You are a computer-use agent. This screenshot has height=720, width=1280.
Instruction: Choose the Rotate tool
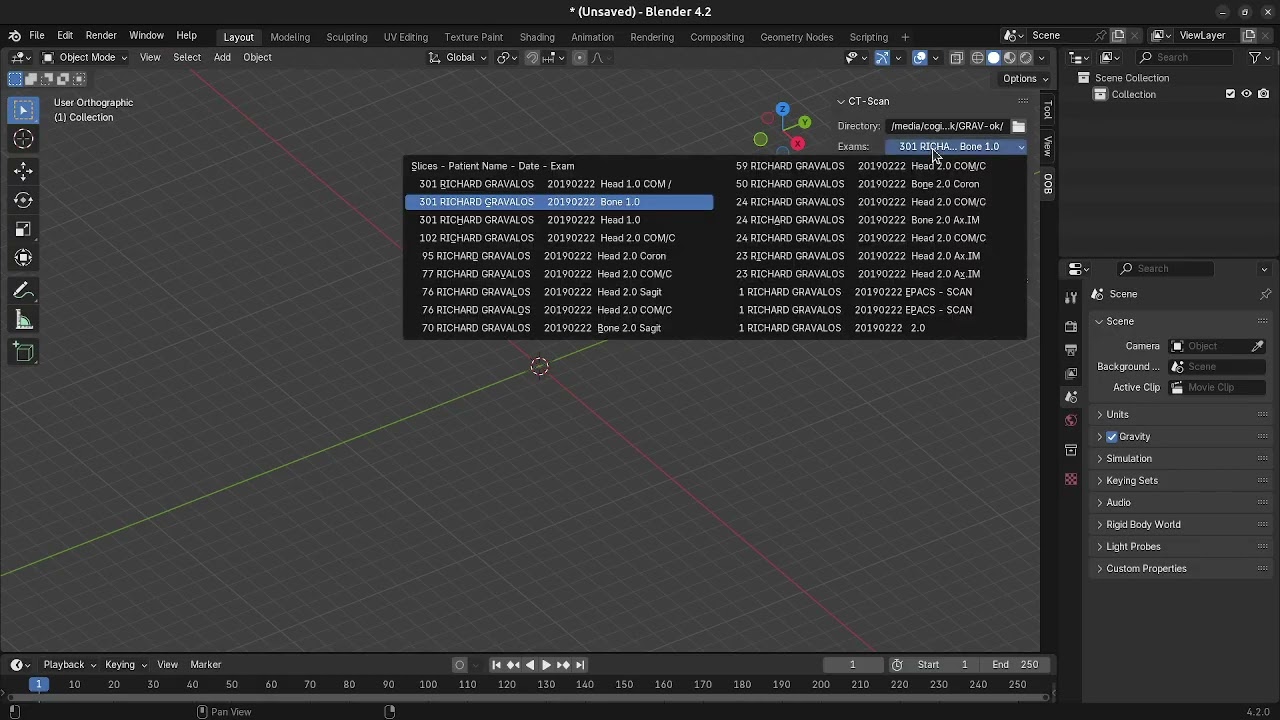coord(24,200)
